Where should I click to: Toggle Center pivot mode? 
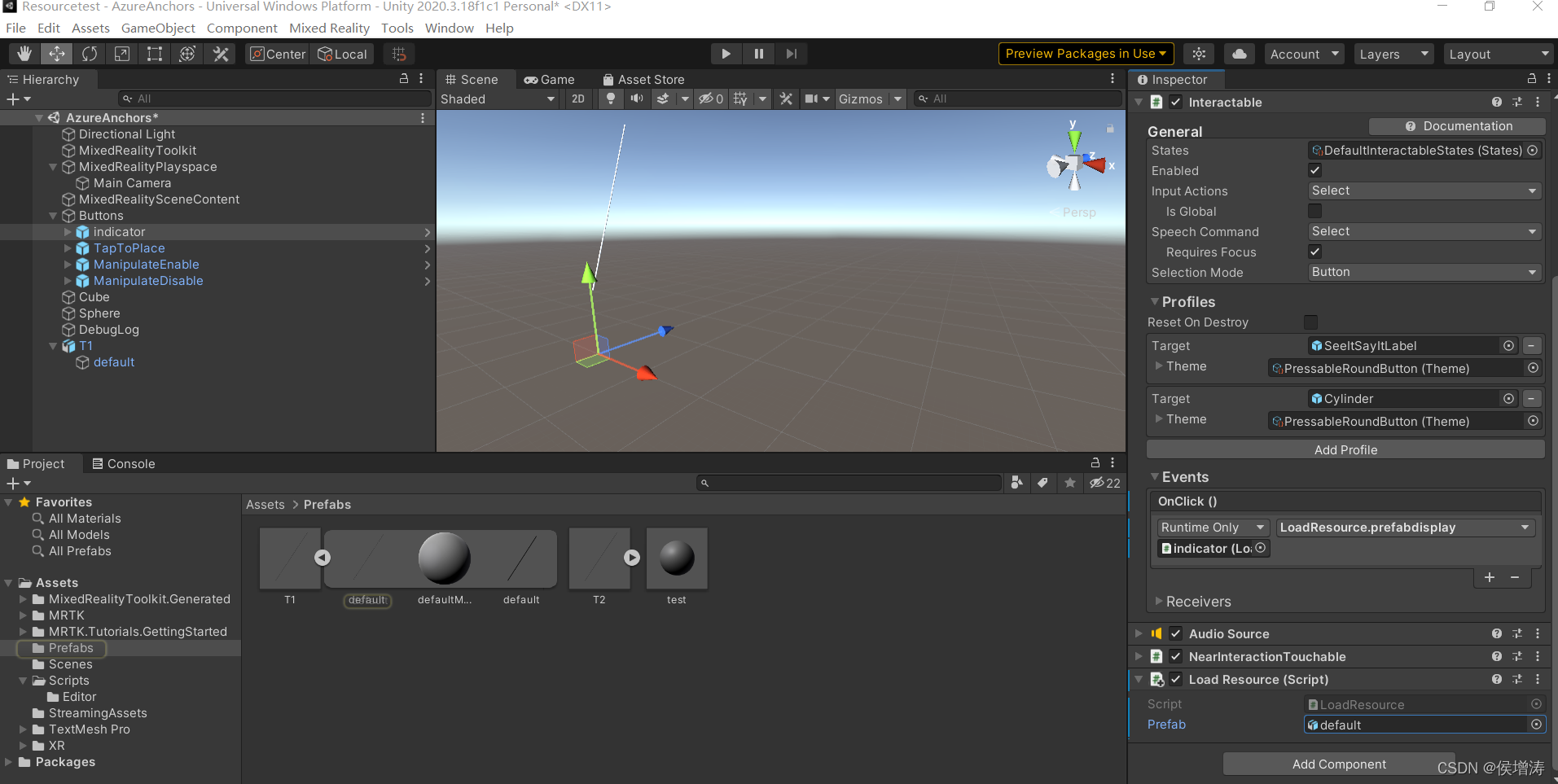pyautogui.click(x=278, y=54)
